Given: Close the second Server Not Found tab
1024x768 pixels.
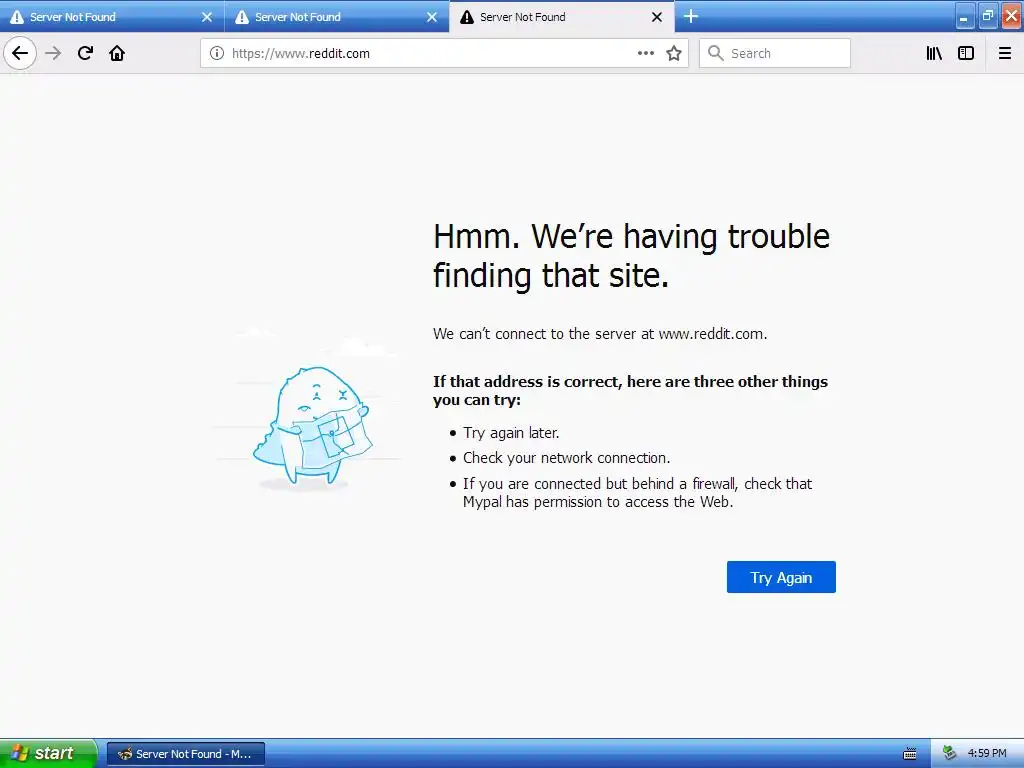Looking at the screenshot, I should point(432,17).
